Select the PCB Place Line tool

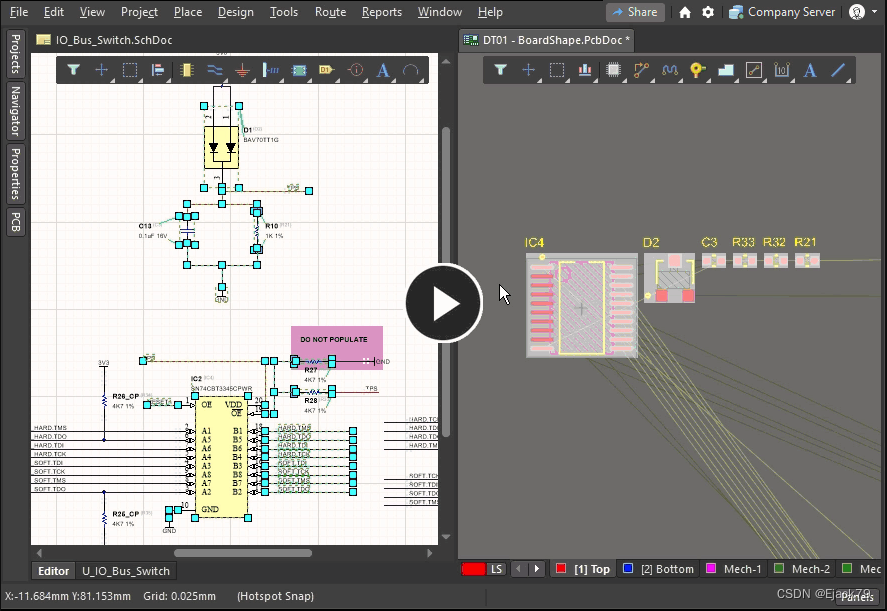point(838,70)
